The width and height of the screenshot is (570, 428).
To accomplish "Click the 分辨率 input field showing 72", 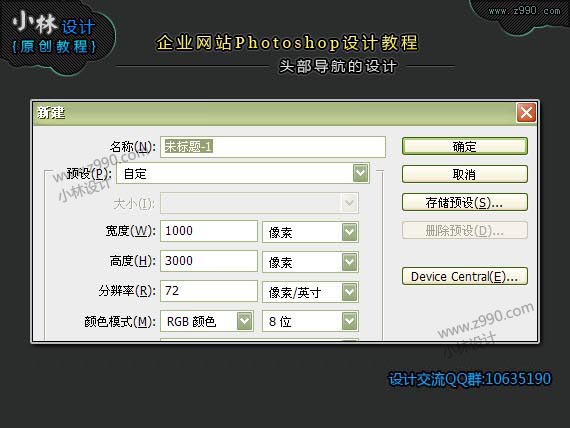I will [x=209, y=291].
